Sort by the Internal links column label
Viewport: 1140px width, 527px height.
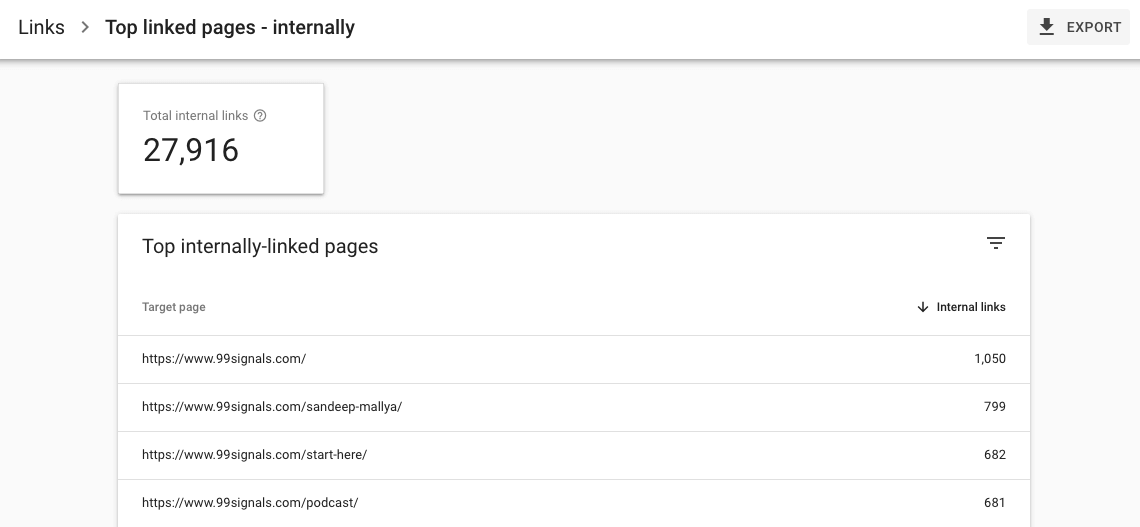pos(971,307)
